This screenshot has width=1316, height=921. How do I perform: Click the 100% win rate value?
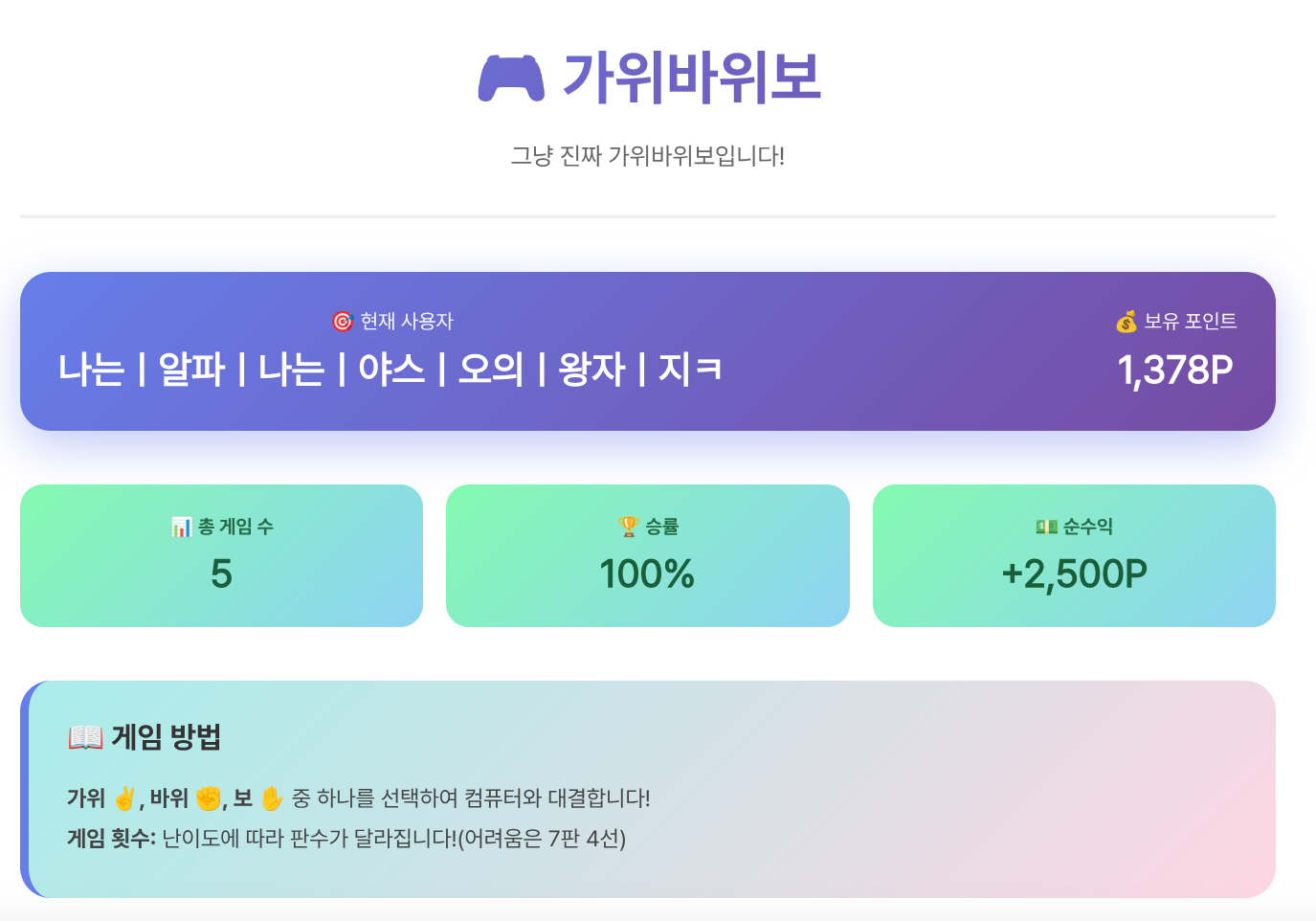click(x=647, y=574)
